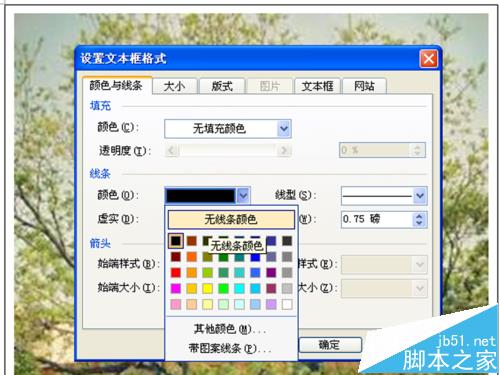Pick the lime yellow-green swatch
The width and height of the screenshot is (500, 375).
tap(207, 273)
